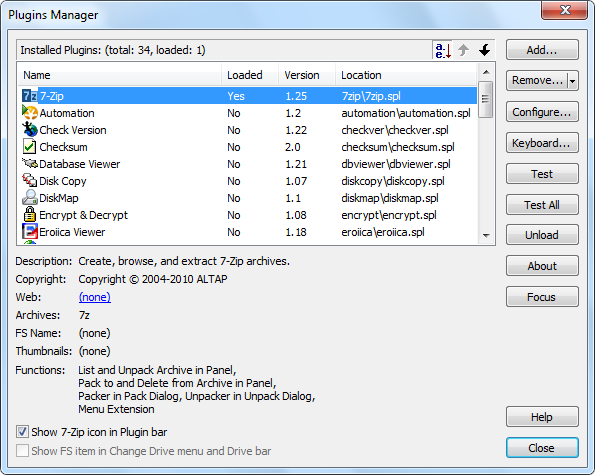This screenshot has height=475, width=595.
Task: Open the (none) web link
Action: coord(94,297)
